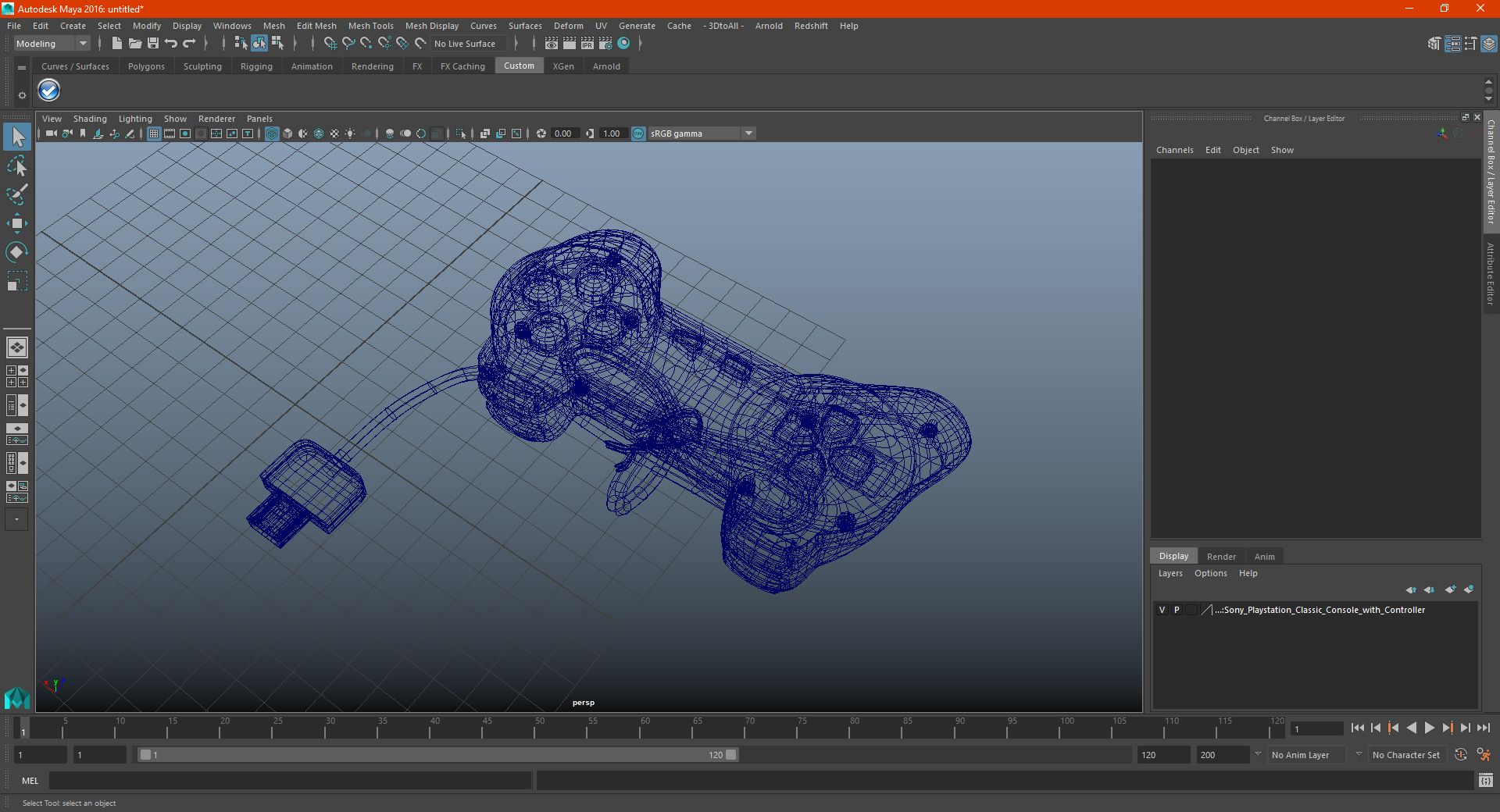
Task: Open the Render layer tab
Action: coord(1221,557)
